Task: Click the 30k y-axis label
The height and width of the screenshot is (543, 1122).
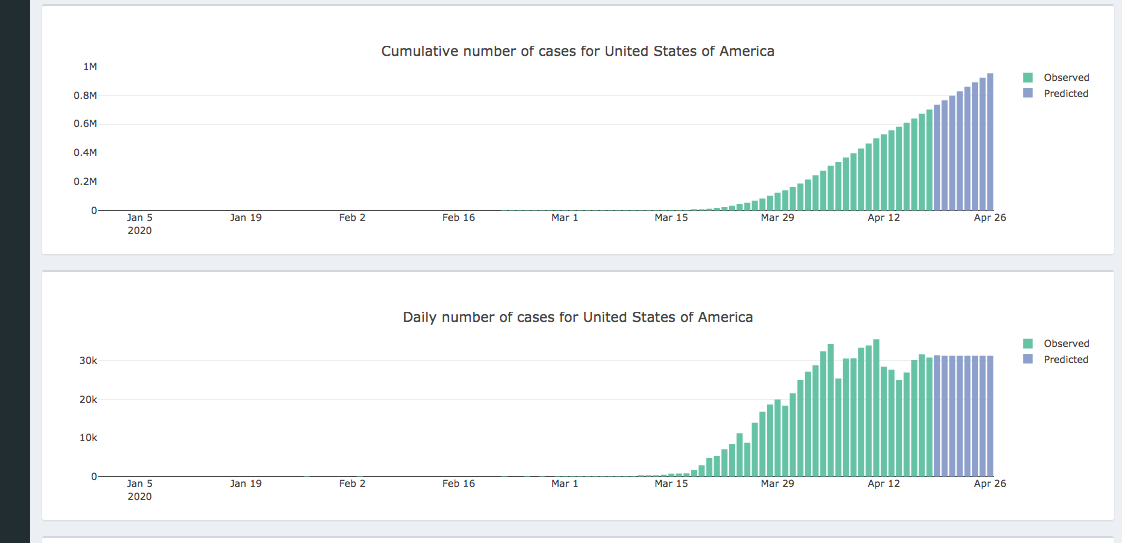Action: pos(87,361)
